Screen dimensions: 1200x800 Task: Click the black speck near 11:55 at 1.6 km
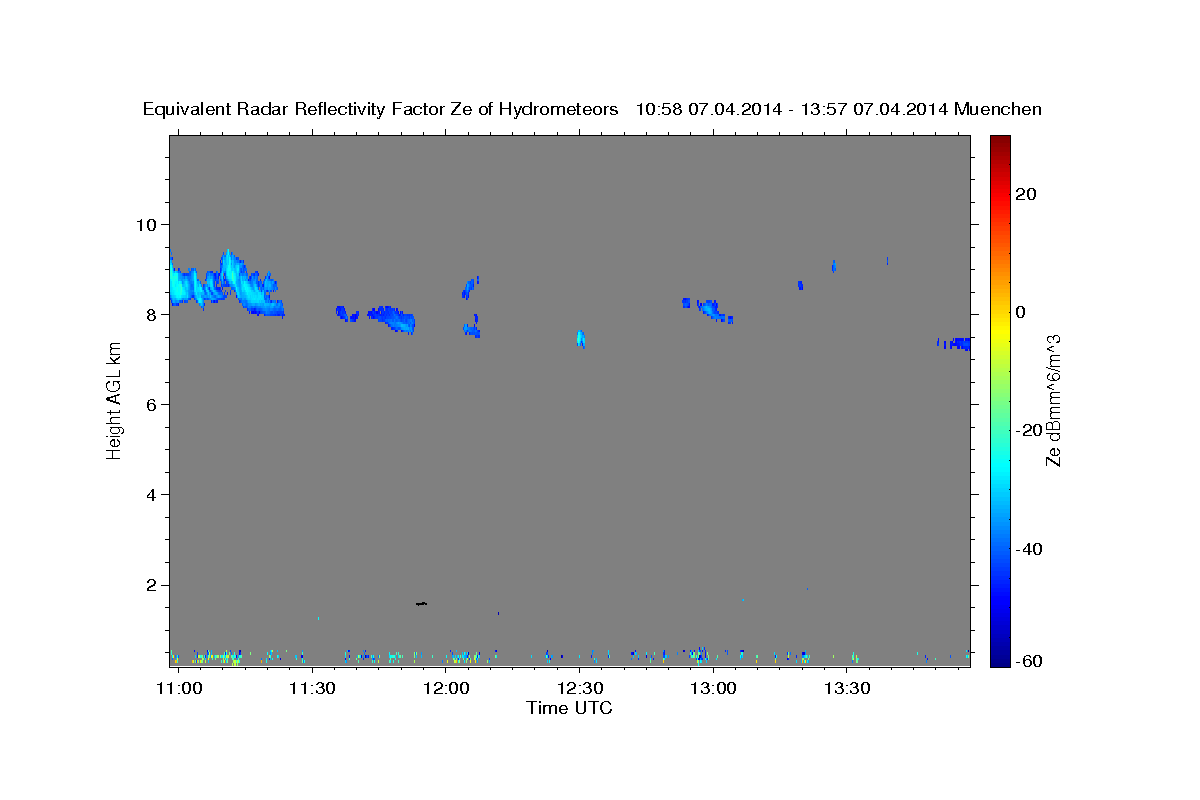point(421,603)
